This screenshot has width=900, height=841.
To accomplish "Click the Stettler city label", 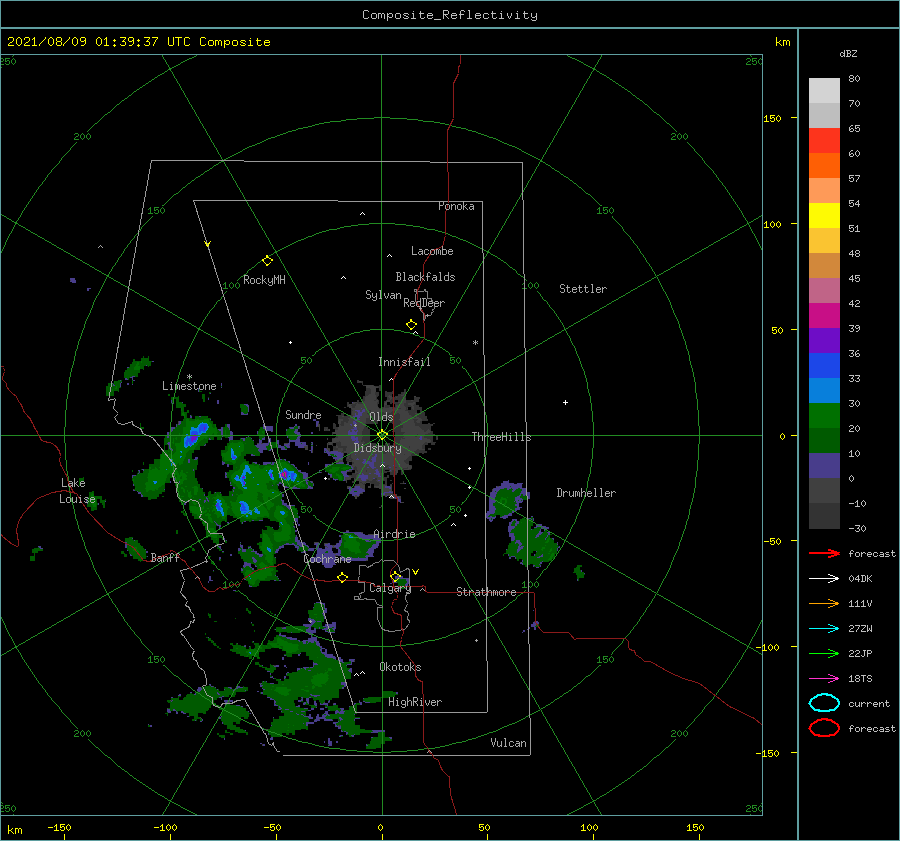I will 583,289.
